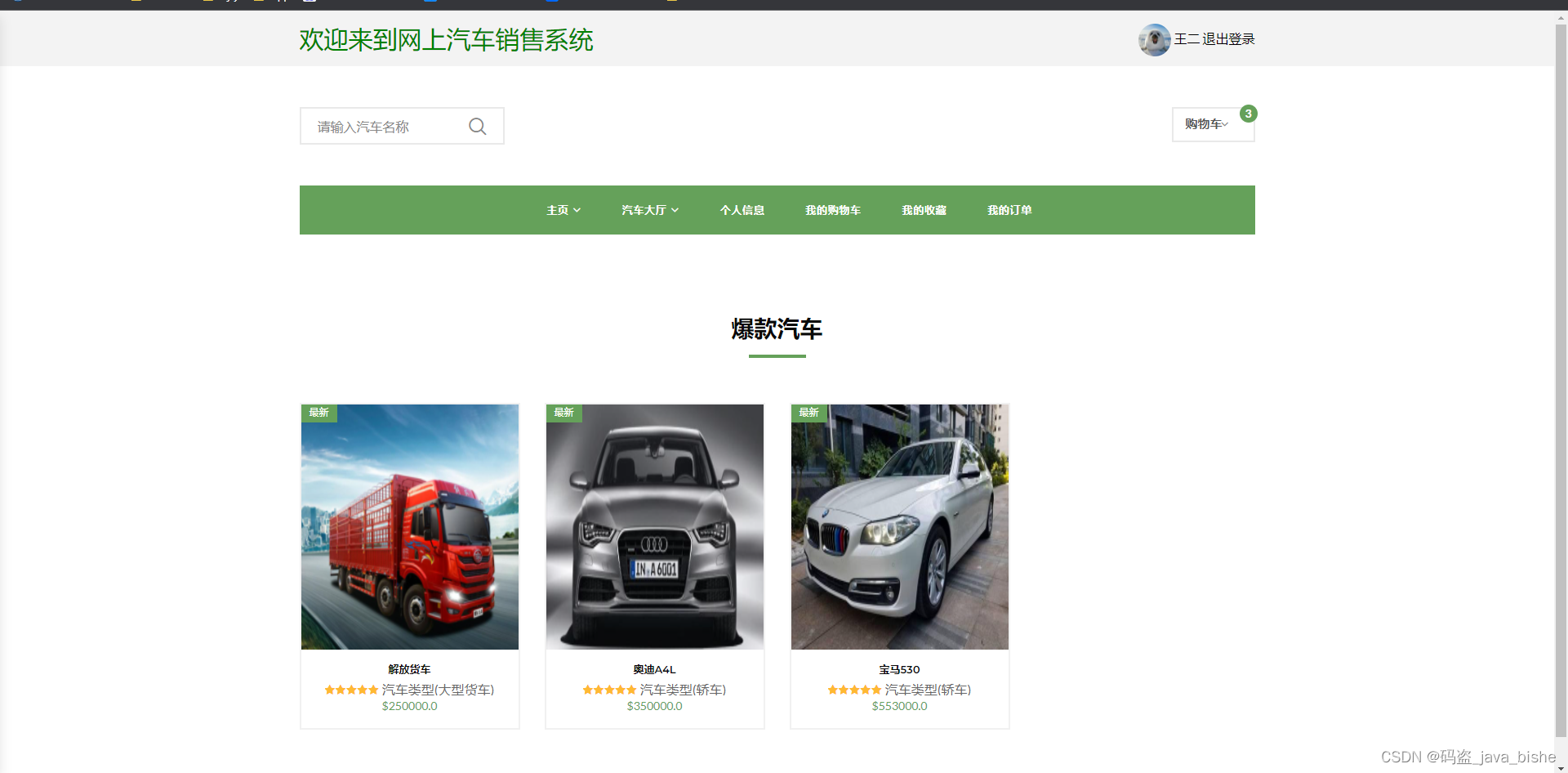Focus the 请输入汽车名称 search field
The image size is (1568, 773).
(x=402, y=126)
